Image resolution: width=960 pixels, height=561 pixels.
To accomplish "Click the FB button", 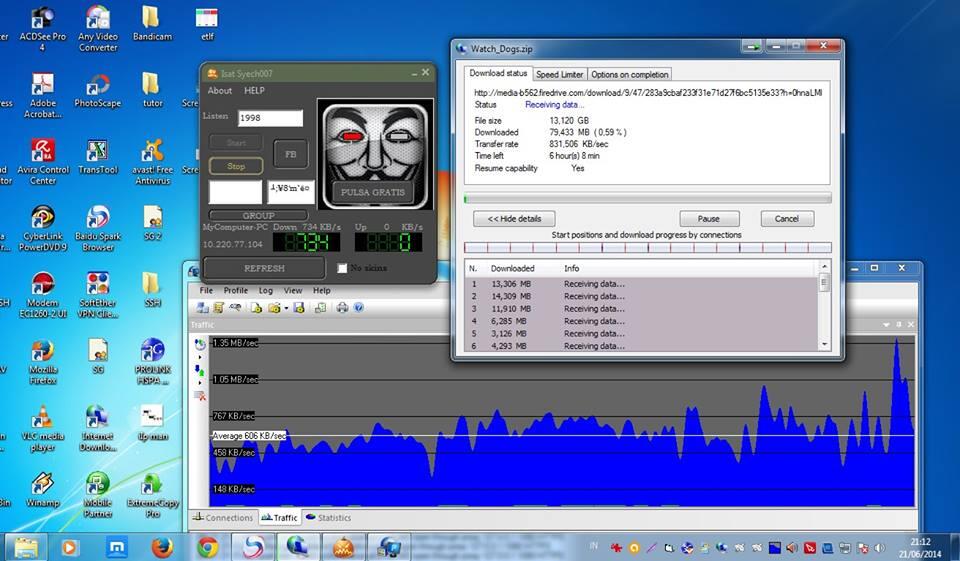I will (x=291, y=154).
